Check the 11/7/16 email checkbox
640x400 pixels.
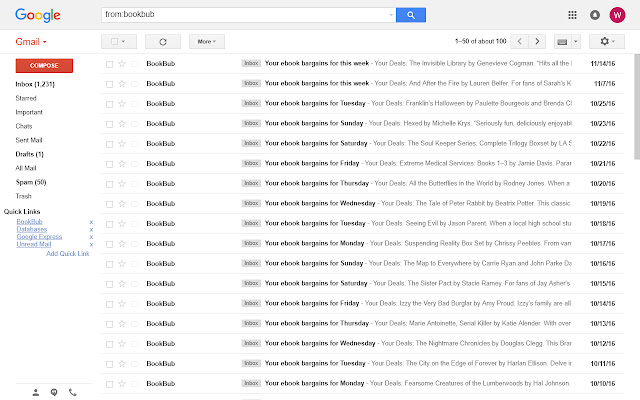[109, 84]
